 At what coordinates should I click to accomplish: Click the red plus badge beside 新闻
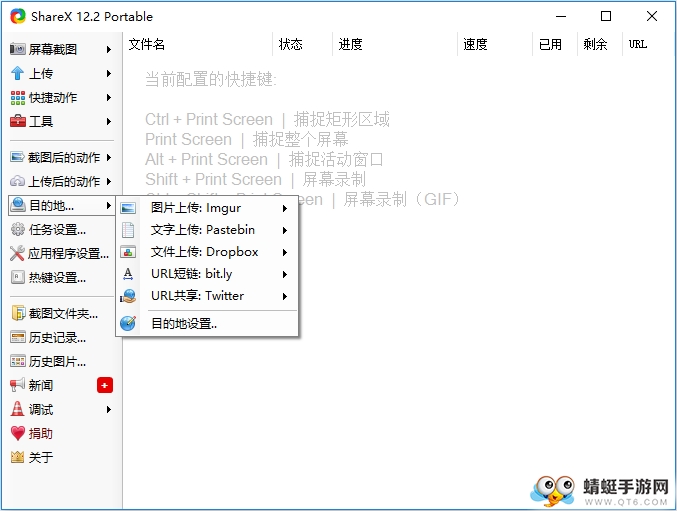point(105,385)
